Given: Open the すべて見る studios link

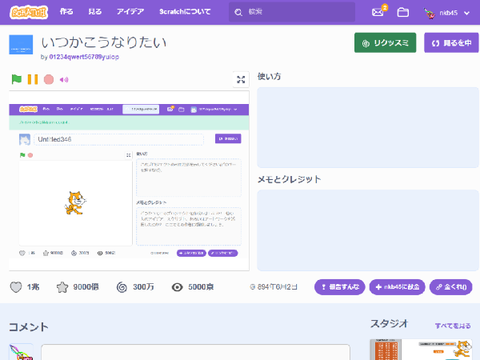Looking at the screenshot, I should (453, 326).
